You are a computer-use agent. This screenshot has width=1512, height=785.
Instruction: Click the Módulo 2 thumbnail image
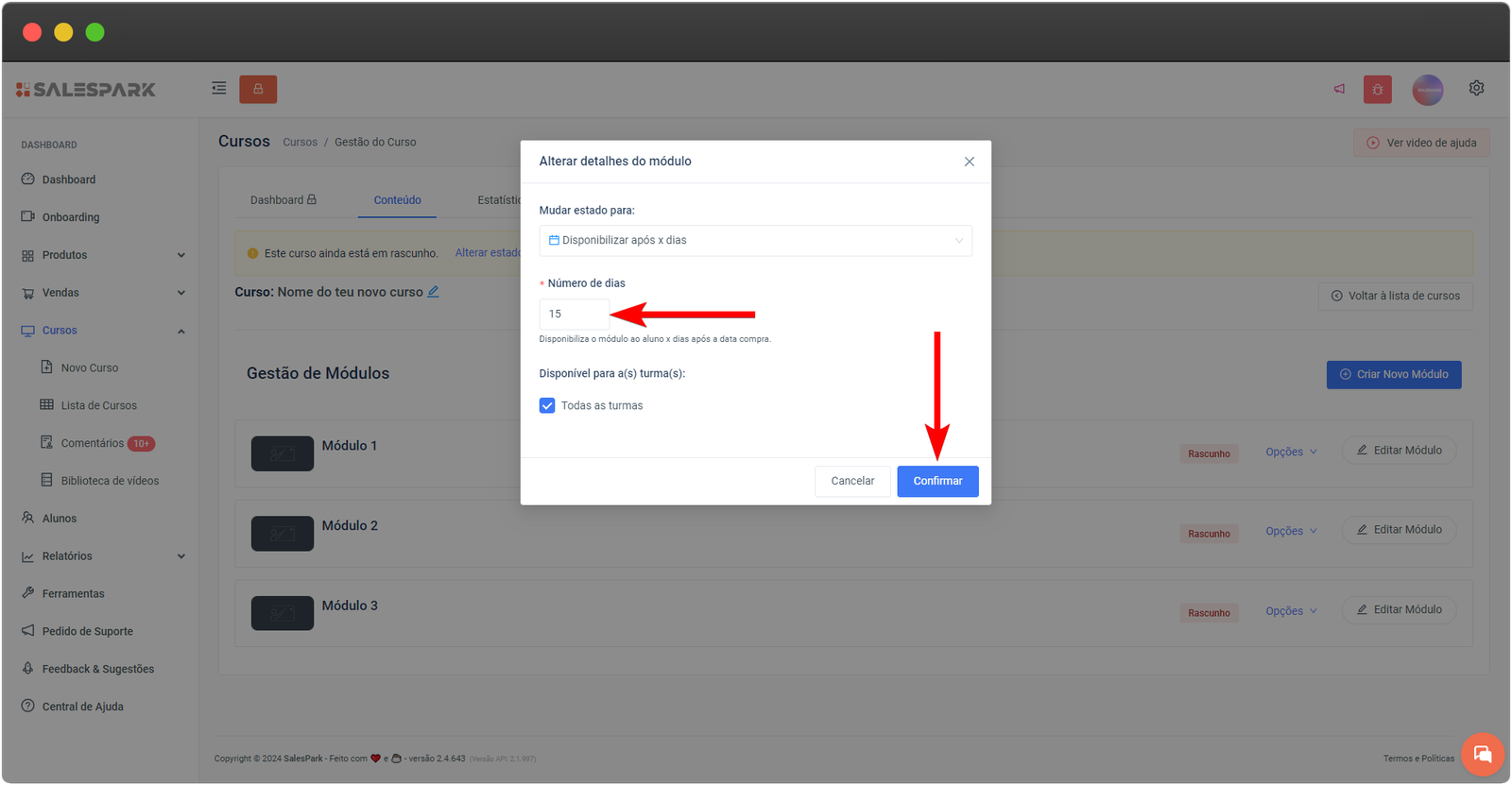(x=282, y=534)
